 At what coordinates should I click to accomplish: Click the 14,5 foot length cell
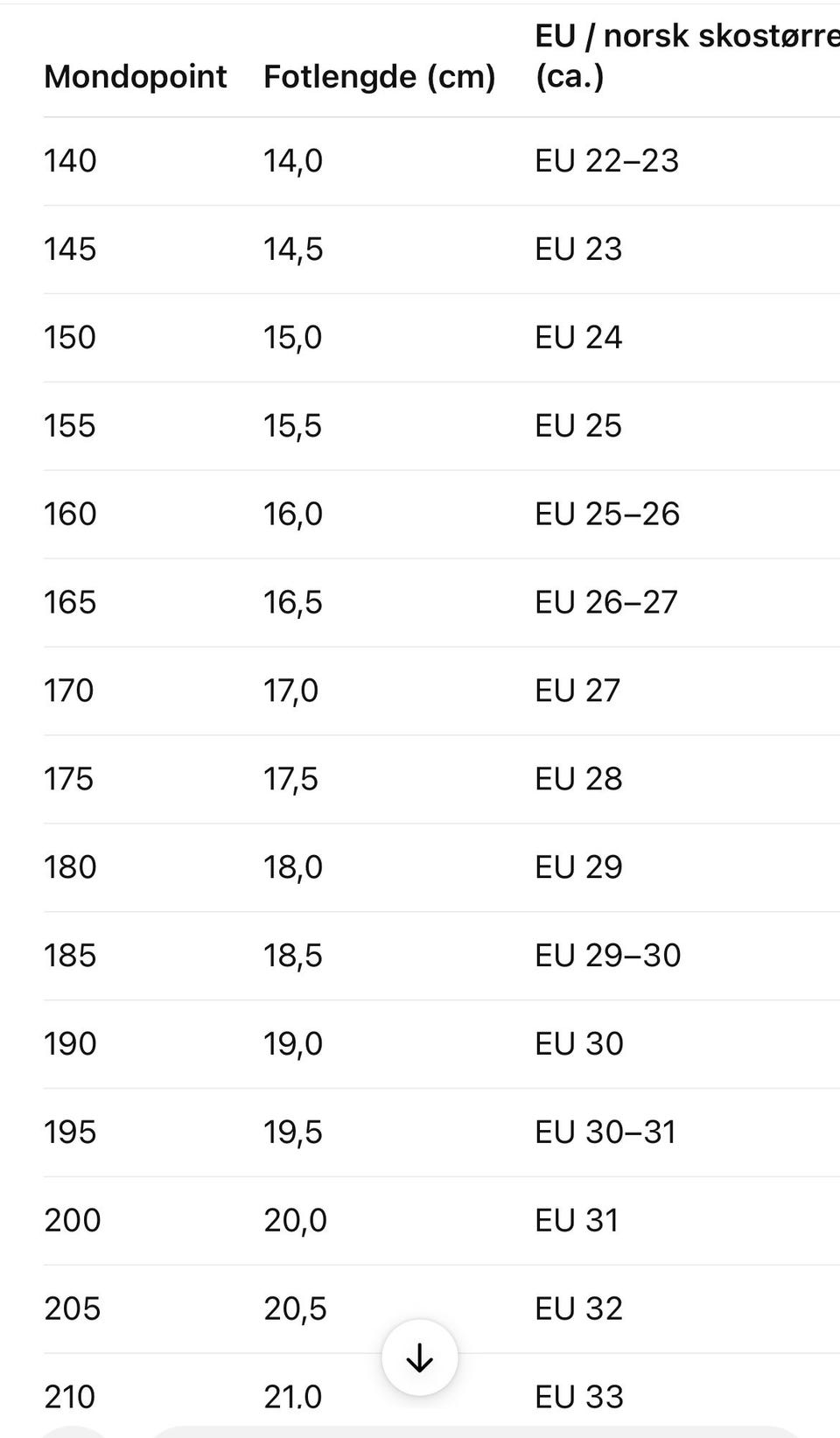[x=293, y=249]
